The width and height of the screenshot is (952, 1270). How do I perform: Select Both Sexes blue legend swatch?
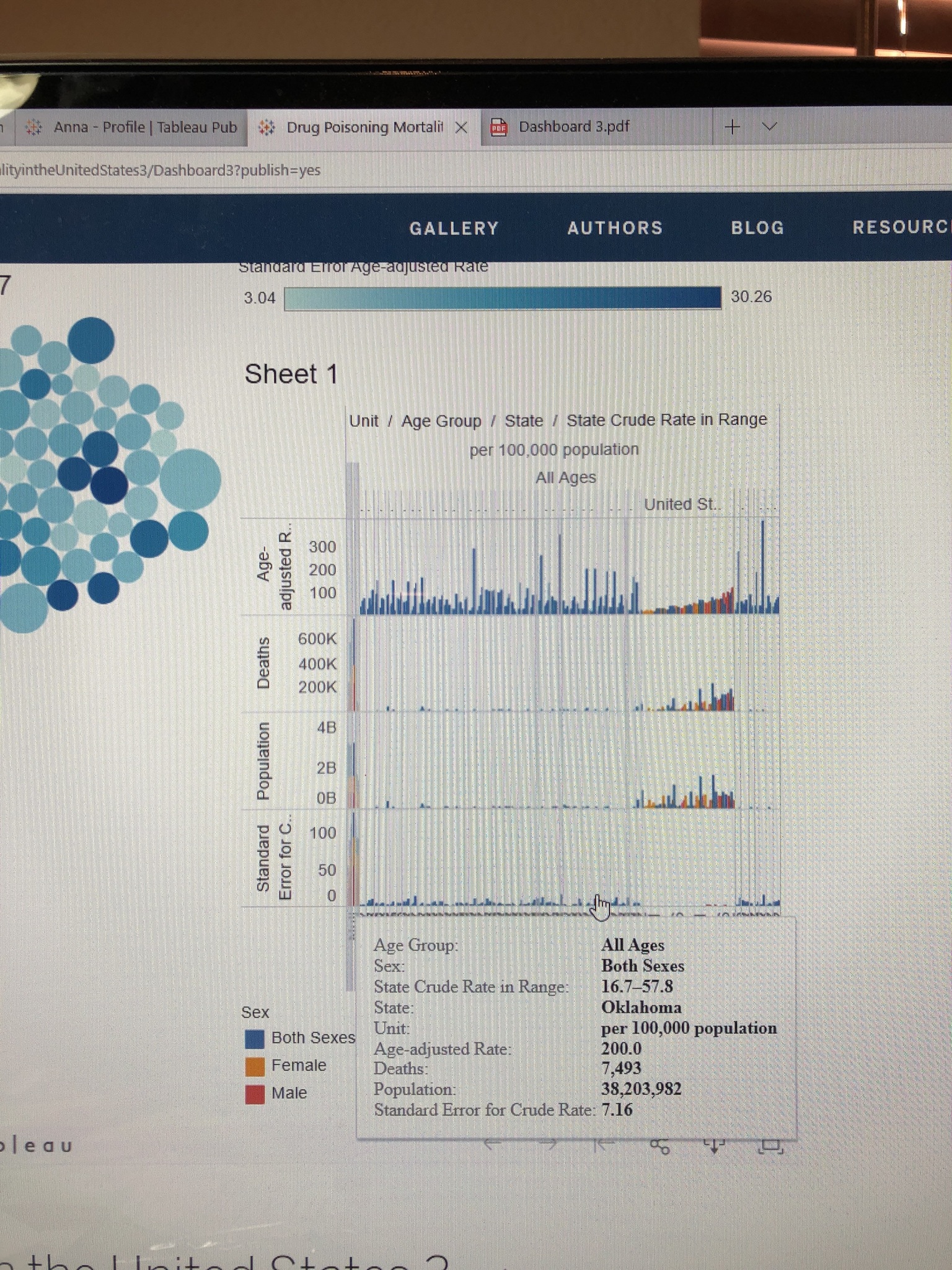coord(255,1038)
